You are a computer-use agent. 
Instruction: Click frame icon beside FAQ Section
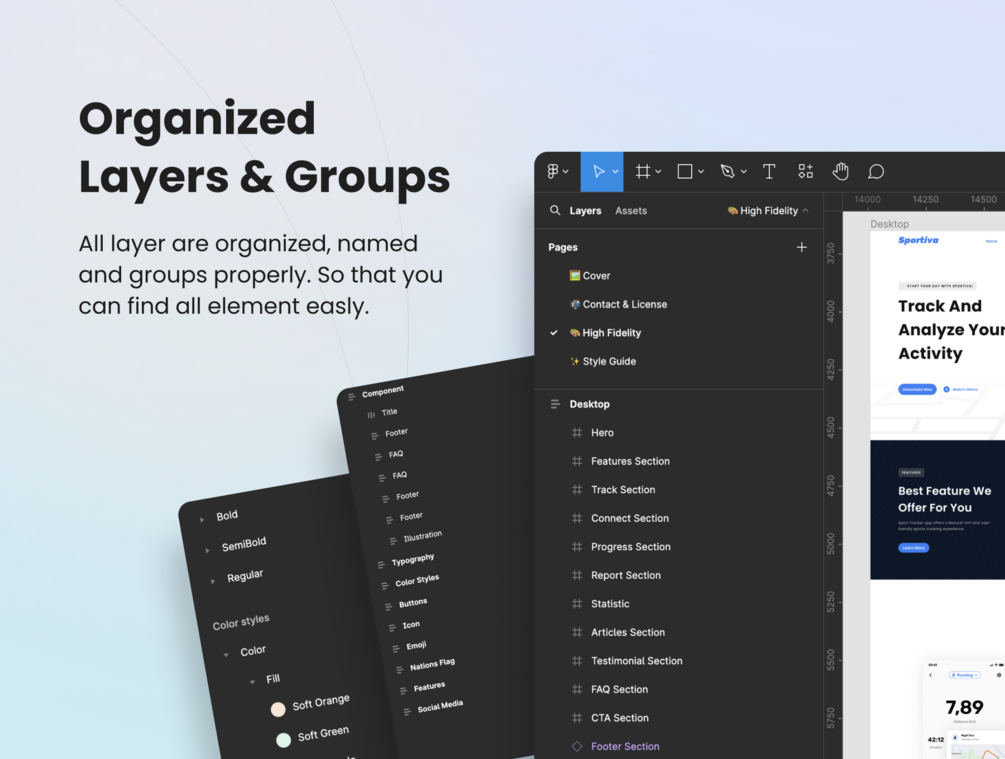pos(577,689)
